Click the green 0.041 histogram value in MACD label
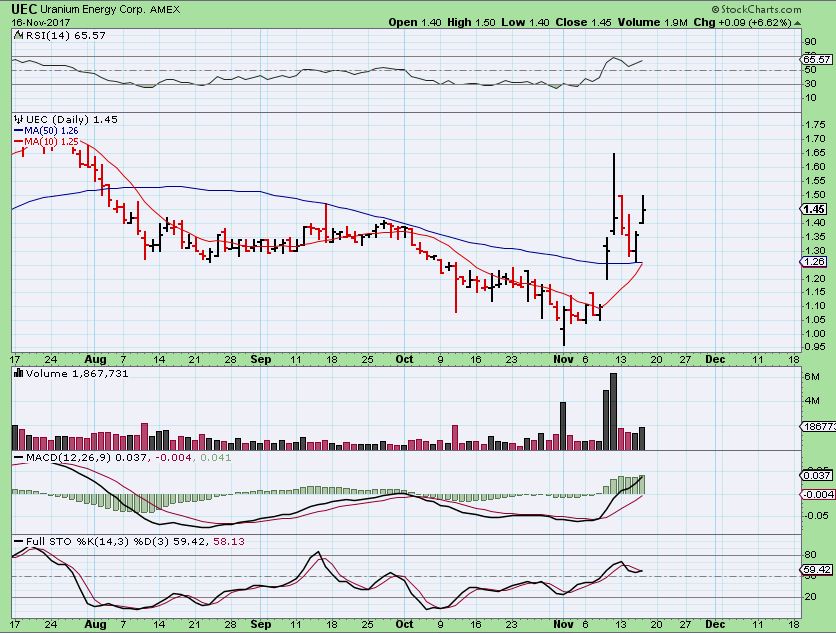Image resolution: width=836 pixels, height=634 pixels. 216,458
